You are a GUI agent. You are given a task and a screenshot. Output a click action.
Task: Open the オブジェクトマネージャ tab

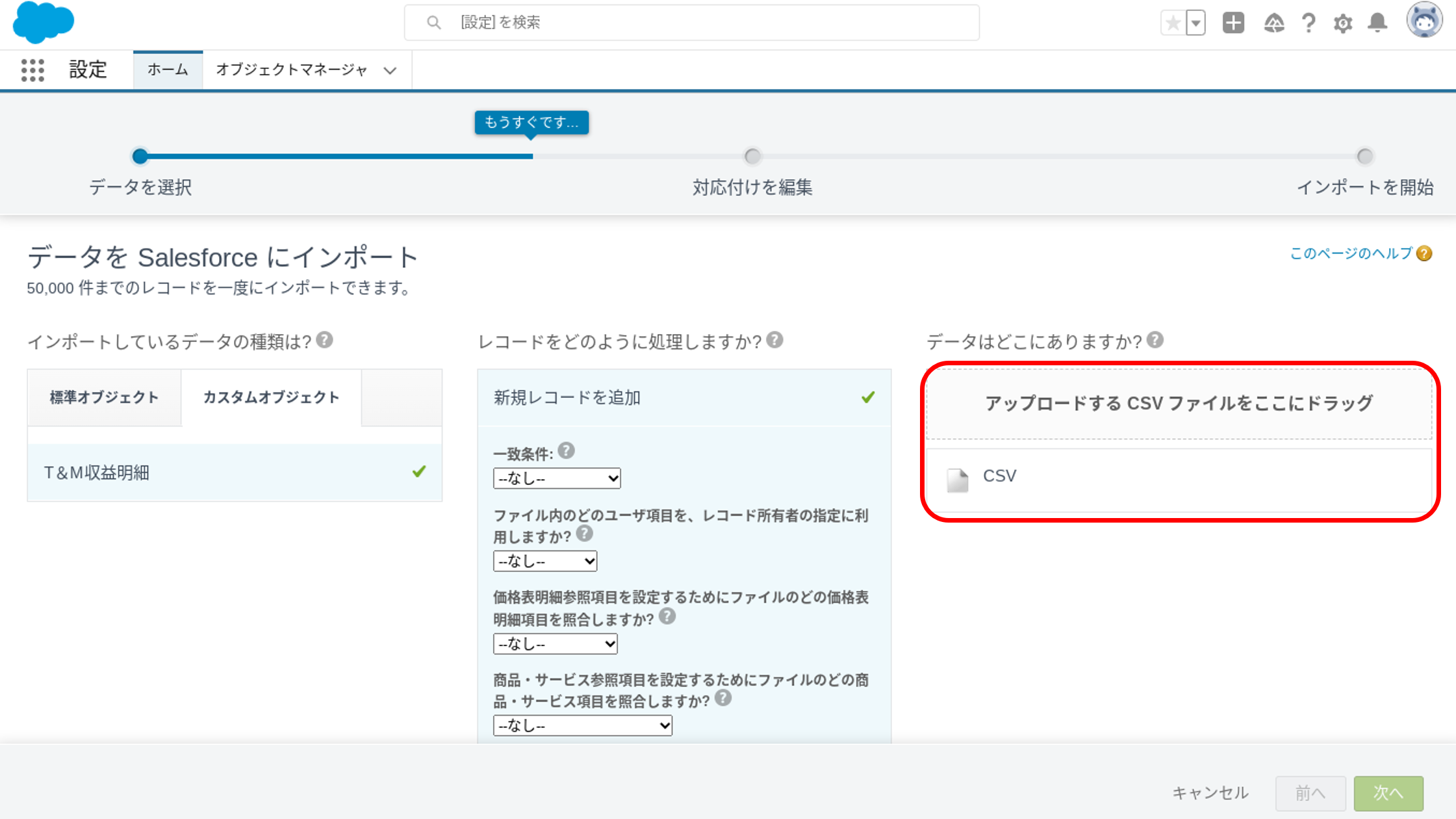tap(292, 70)
